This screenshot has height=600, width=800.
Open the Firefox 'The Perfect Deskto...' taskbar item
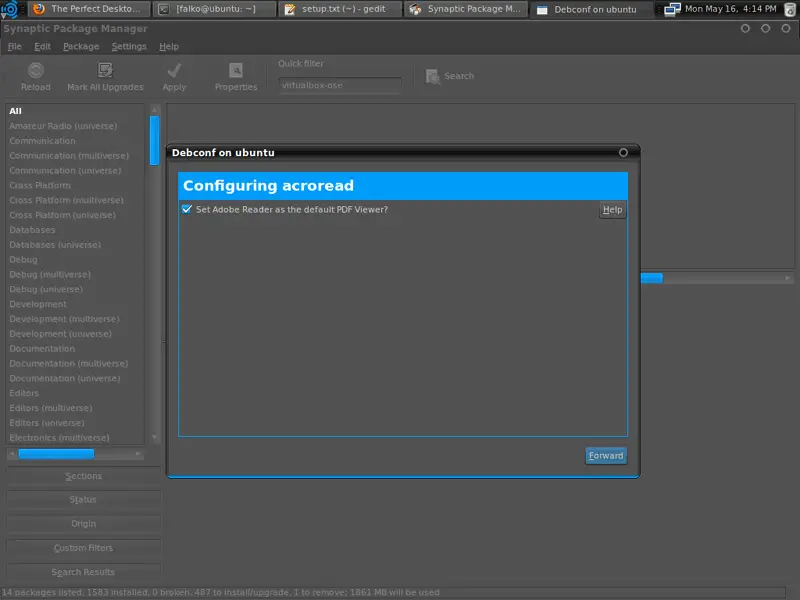point(88,9)
